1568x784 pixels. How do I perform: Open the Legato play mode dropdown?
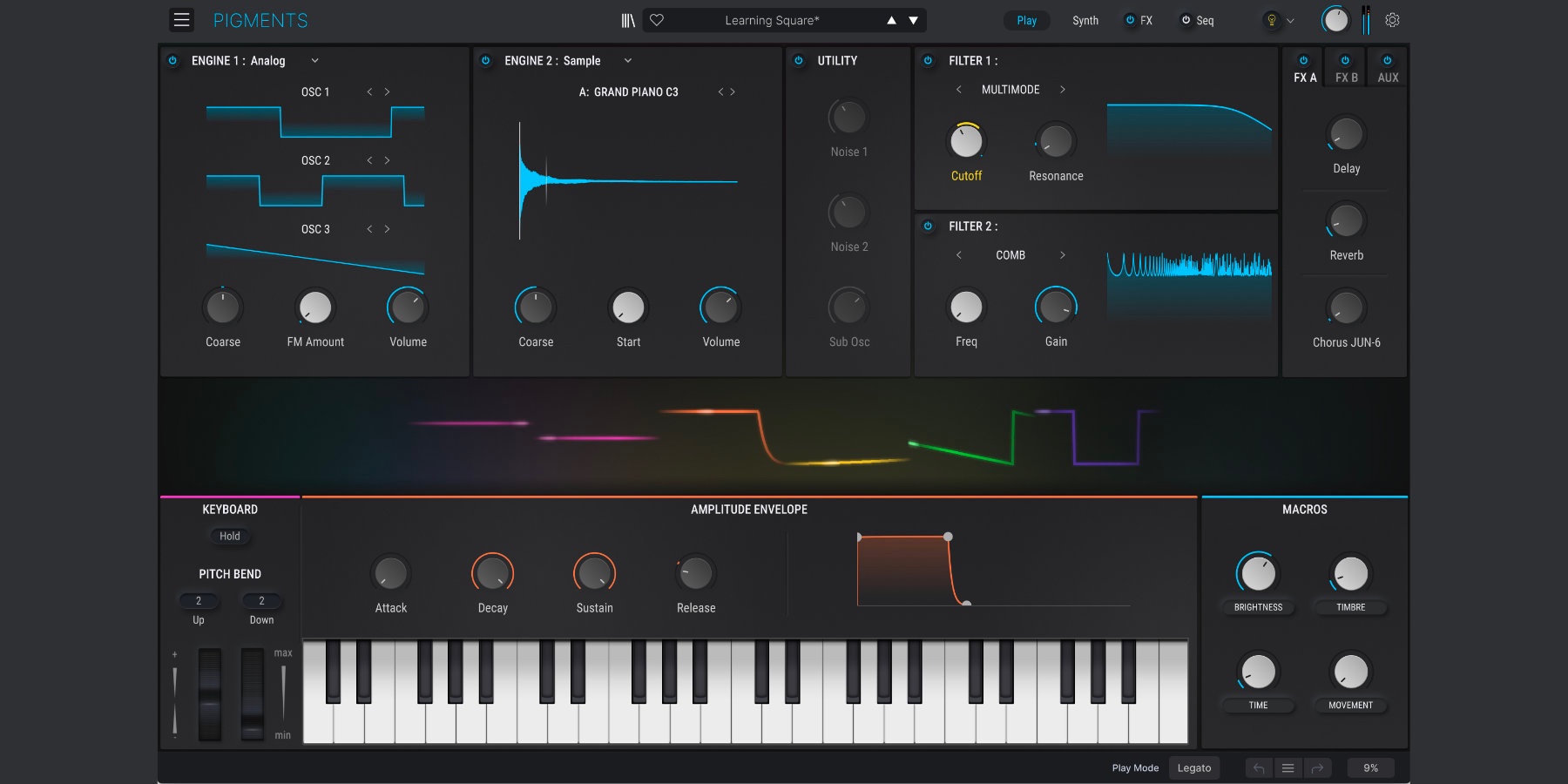[x=1193, y=767]
